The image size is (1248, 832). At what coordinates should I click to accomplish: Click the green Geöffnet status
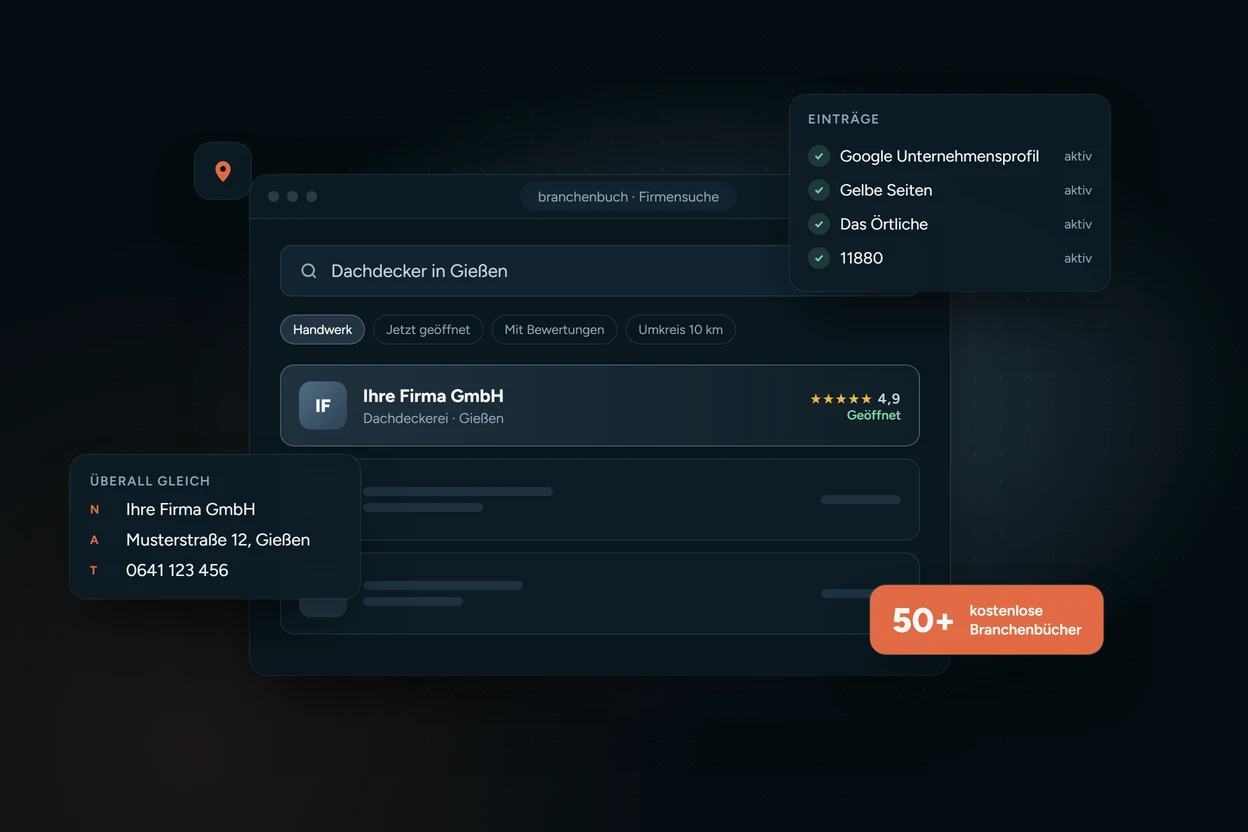pos(874,415)
